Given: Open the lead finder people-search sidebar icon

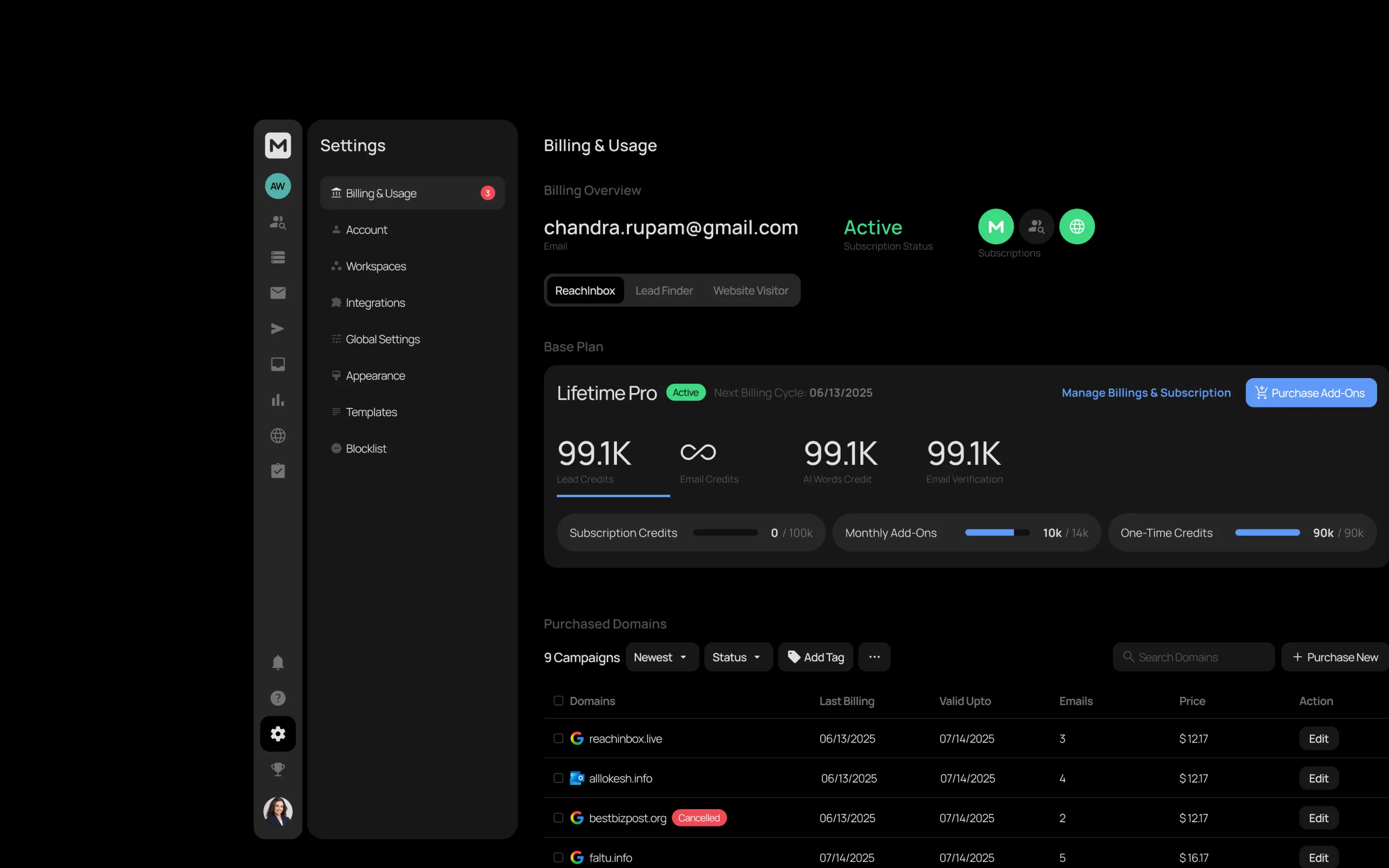Looking at the screenshot, I should click(x=278, y=222).
